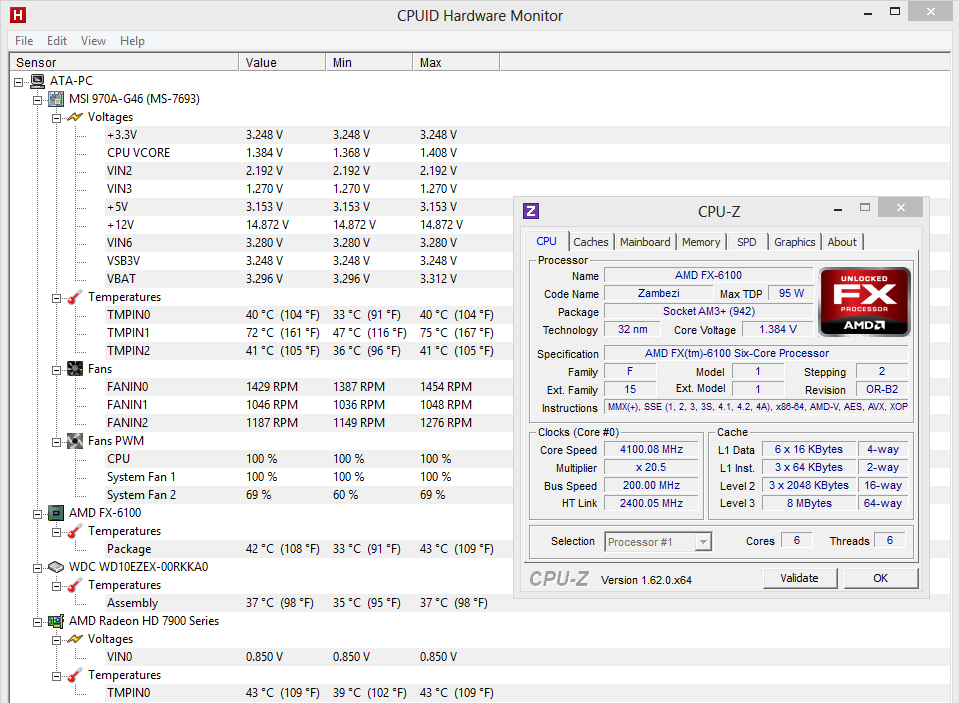
Task: Select the System Fan 2 PWM row
Action: point(309,495)
